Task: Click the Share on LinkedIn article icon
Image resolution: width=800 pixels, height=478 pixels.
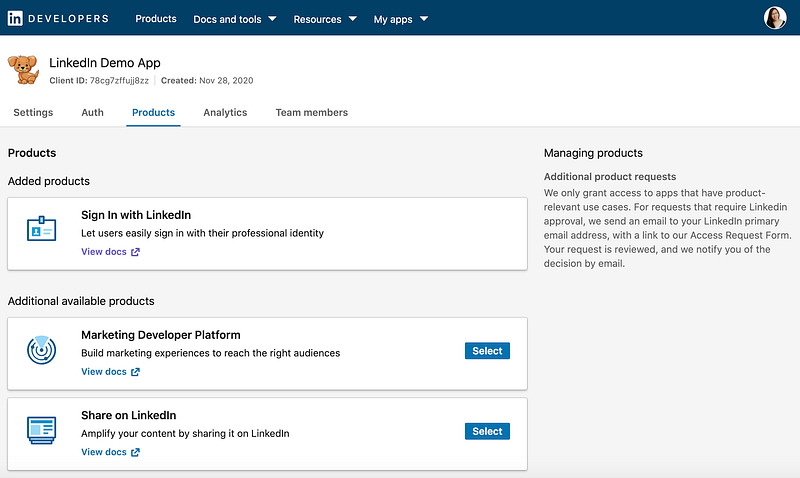Action: 41,430
